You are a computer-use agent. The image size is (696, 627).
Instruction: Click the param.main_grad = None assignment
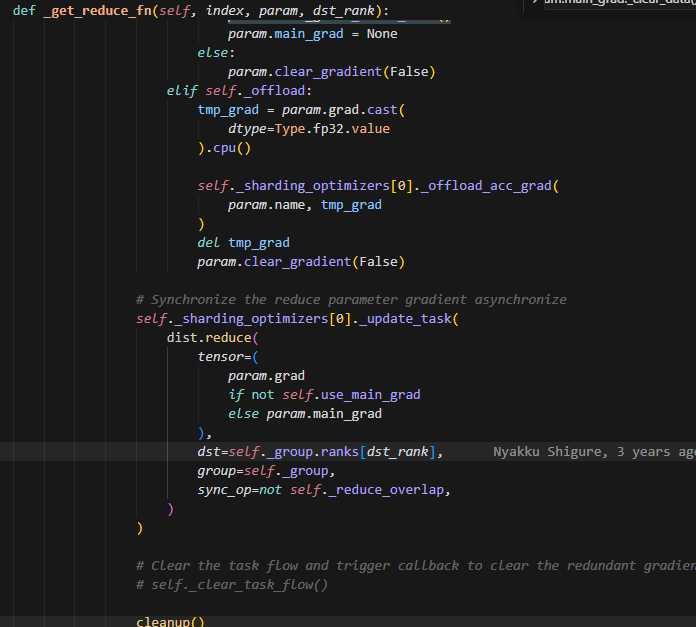(312, 34)
